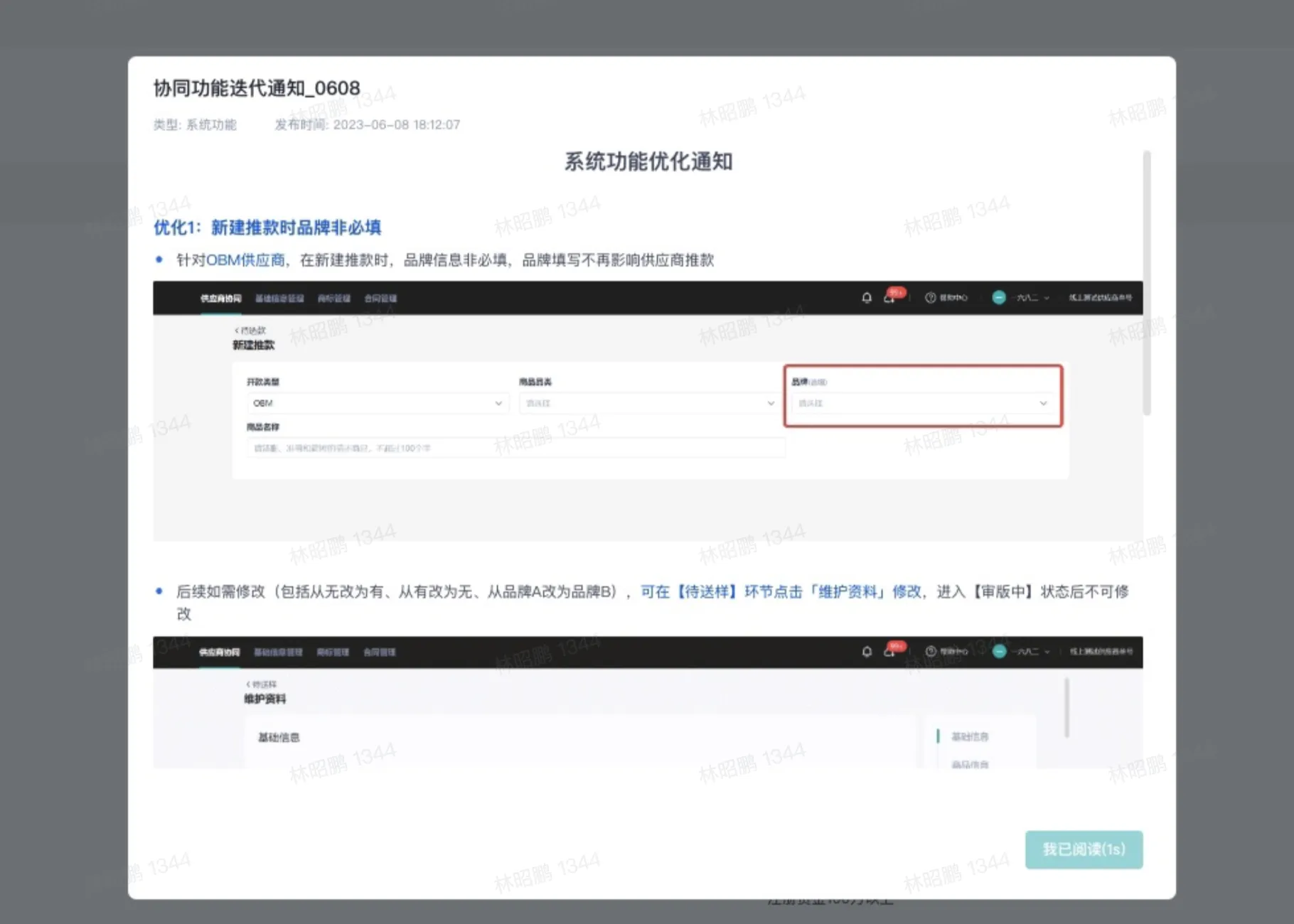Open the 商标管理 menu item
The width and height of the screenshot is (1294, 924).
pos(333,298)
